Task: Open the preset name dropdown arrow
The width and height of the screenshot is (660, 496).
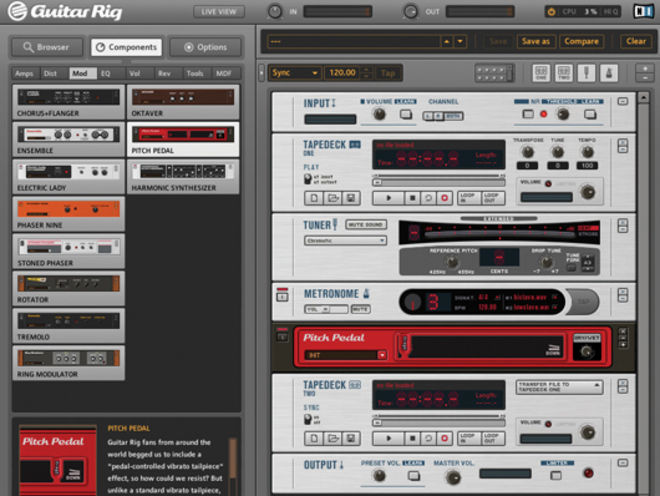Action: point(460,41)
